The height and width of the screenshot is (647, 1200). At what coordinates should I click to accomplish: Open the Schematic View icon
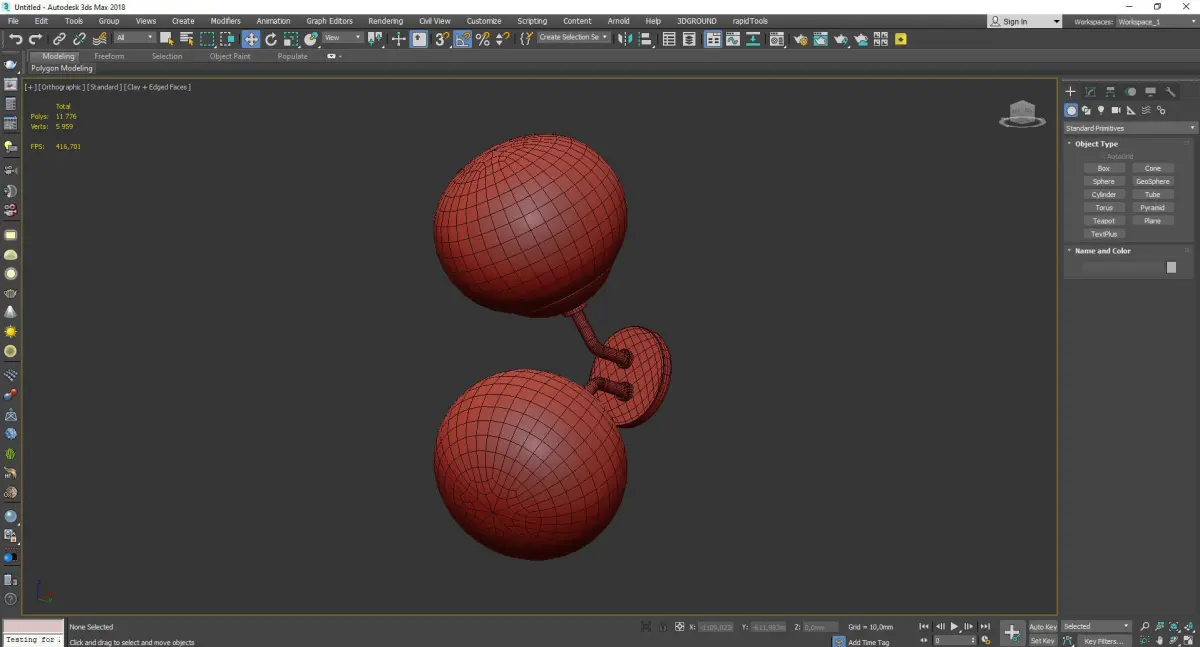pyautogui.click(x=753, y=39)
